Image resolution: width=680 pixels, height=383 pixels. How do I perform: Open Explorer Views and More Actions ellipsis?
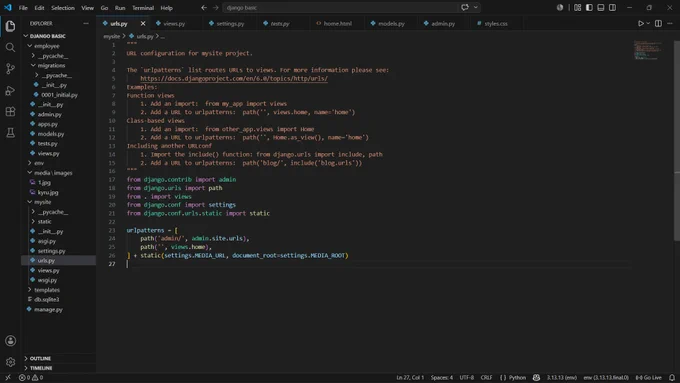(86, 23)
